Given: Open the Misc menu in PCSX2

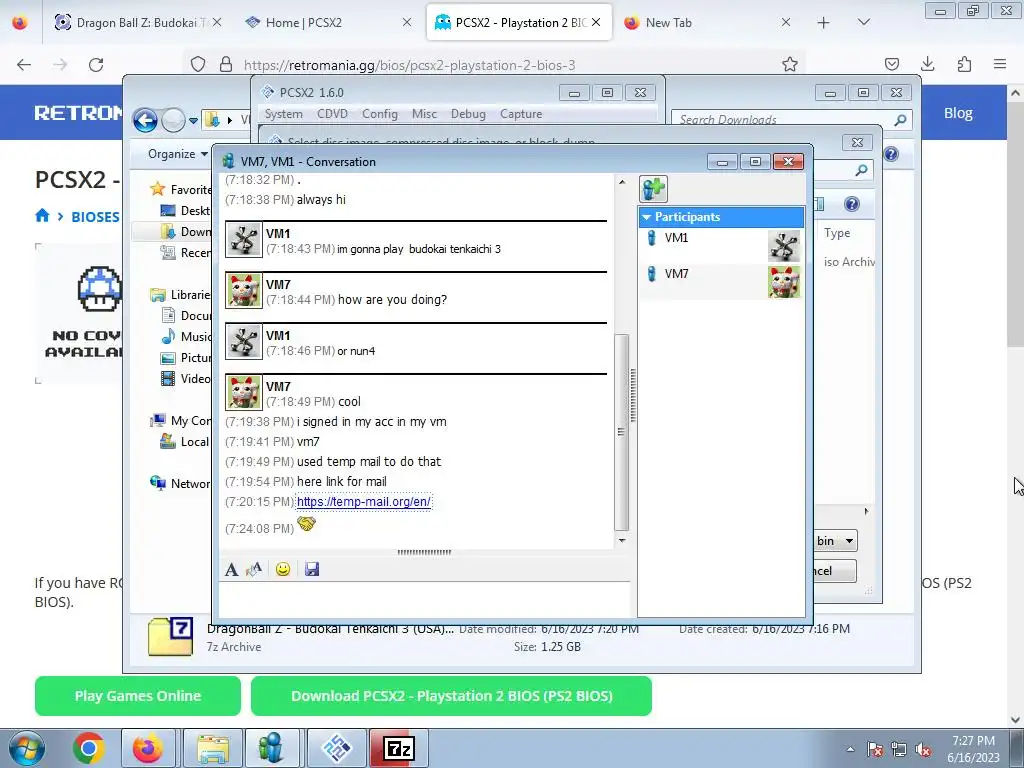Looking at the screenshot, I should [424, 114].
